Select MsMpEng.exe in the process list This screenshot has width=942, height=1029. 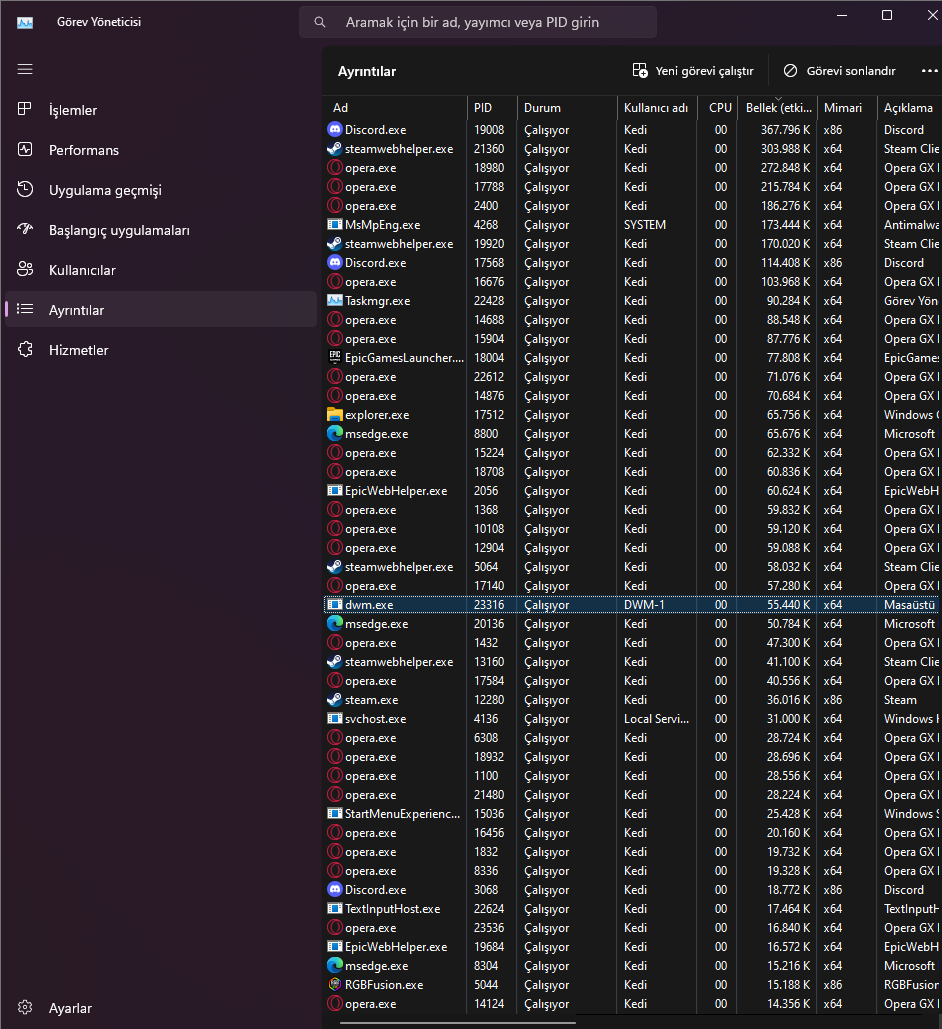pyautogui.click(x=632, y=224)
